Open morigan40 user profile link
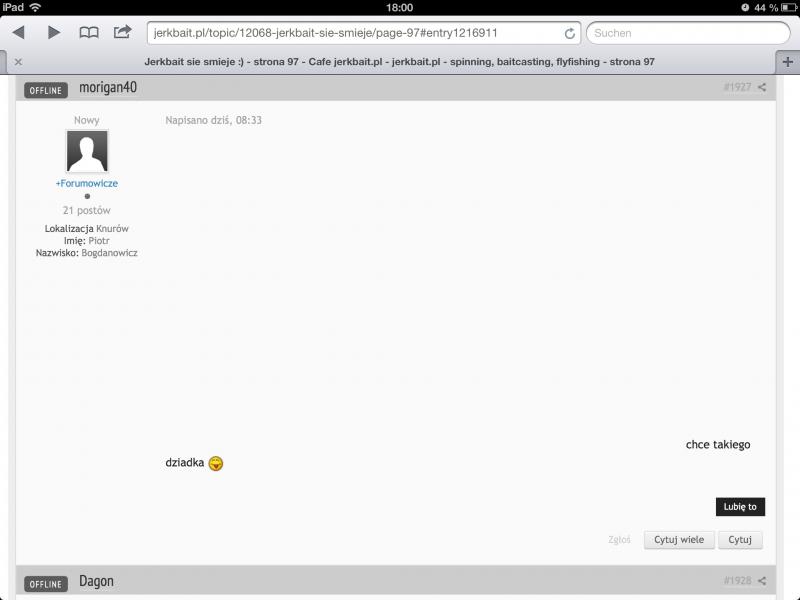 pyautogui.click(x=108, y=88)
